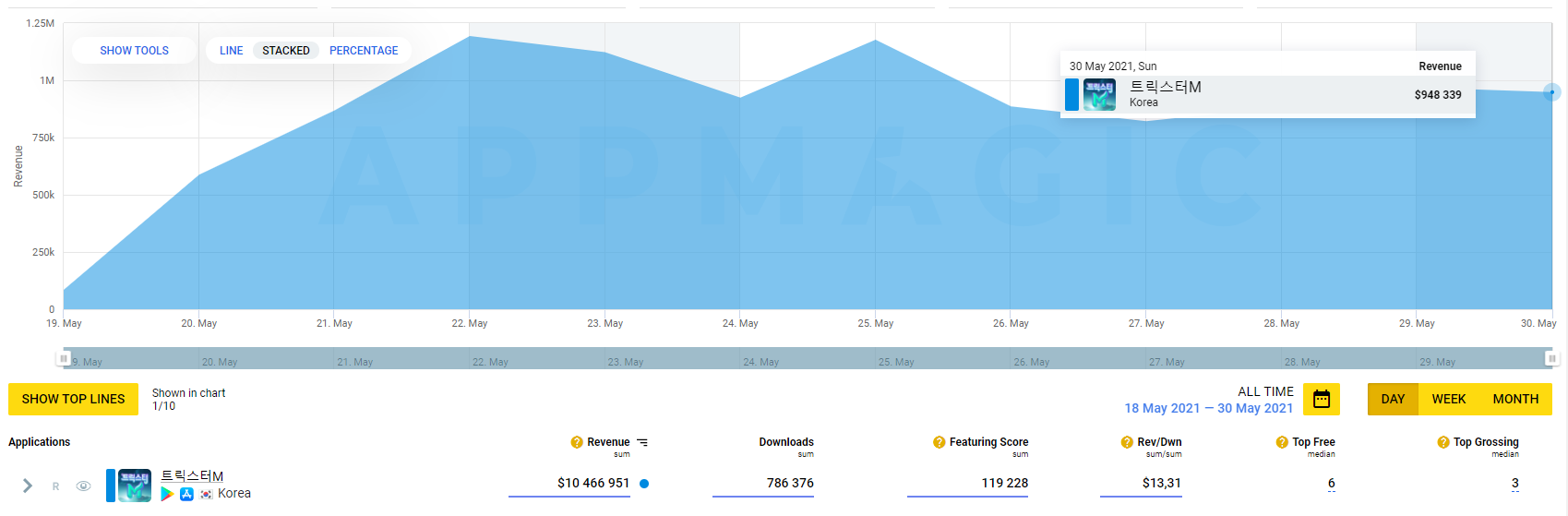Screen dimensions: 1568x516
Task: Open the Google Play store icon link
Action: tap(167, 494)
